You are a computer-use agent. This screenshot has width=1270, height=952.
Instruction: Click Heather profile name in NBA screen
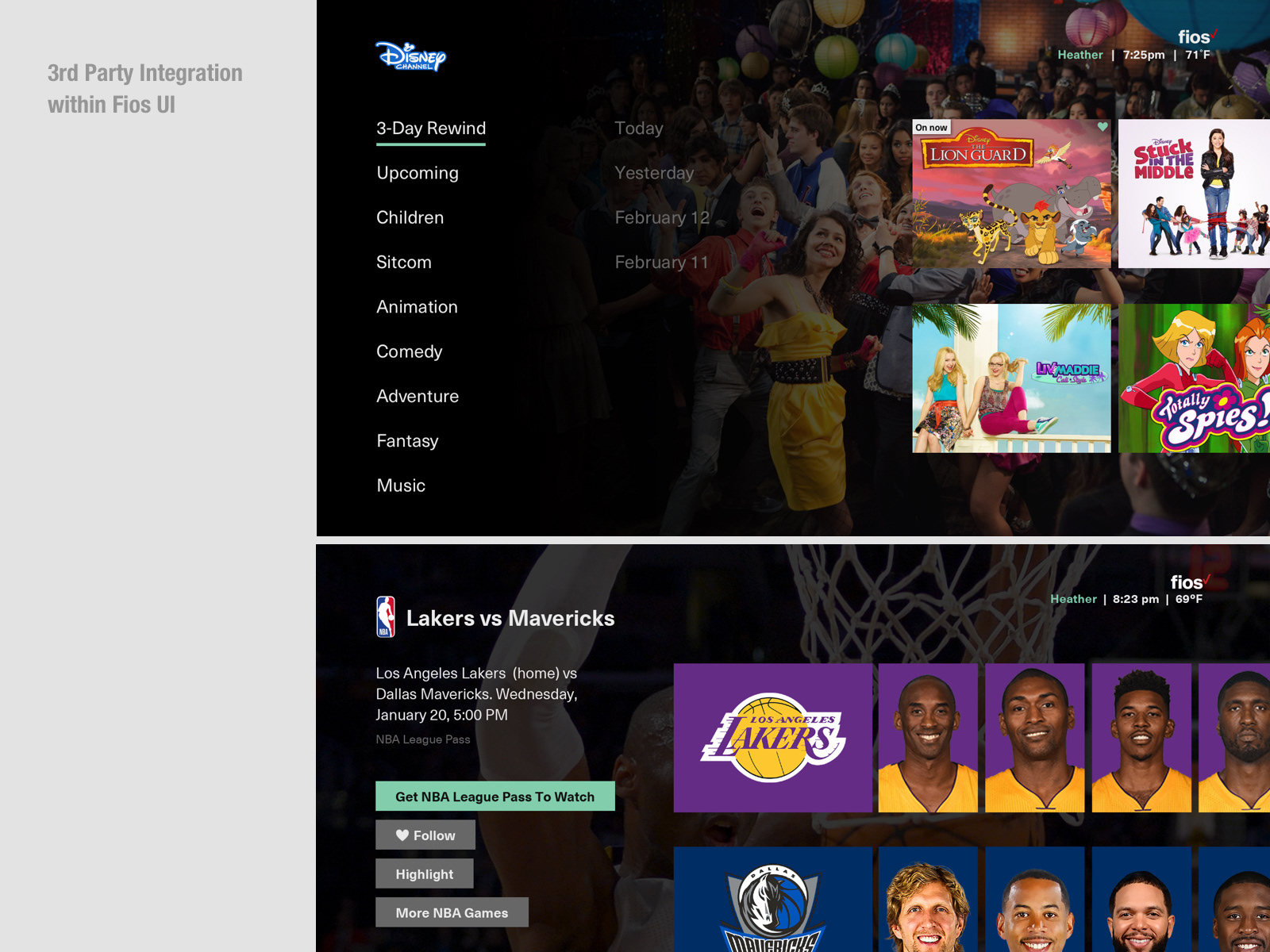(1073, 599)
